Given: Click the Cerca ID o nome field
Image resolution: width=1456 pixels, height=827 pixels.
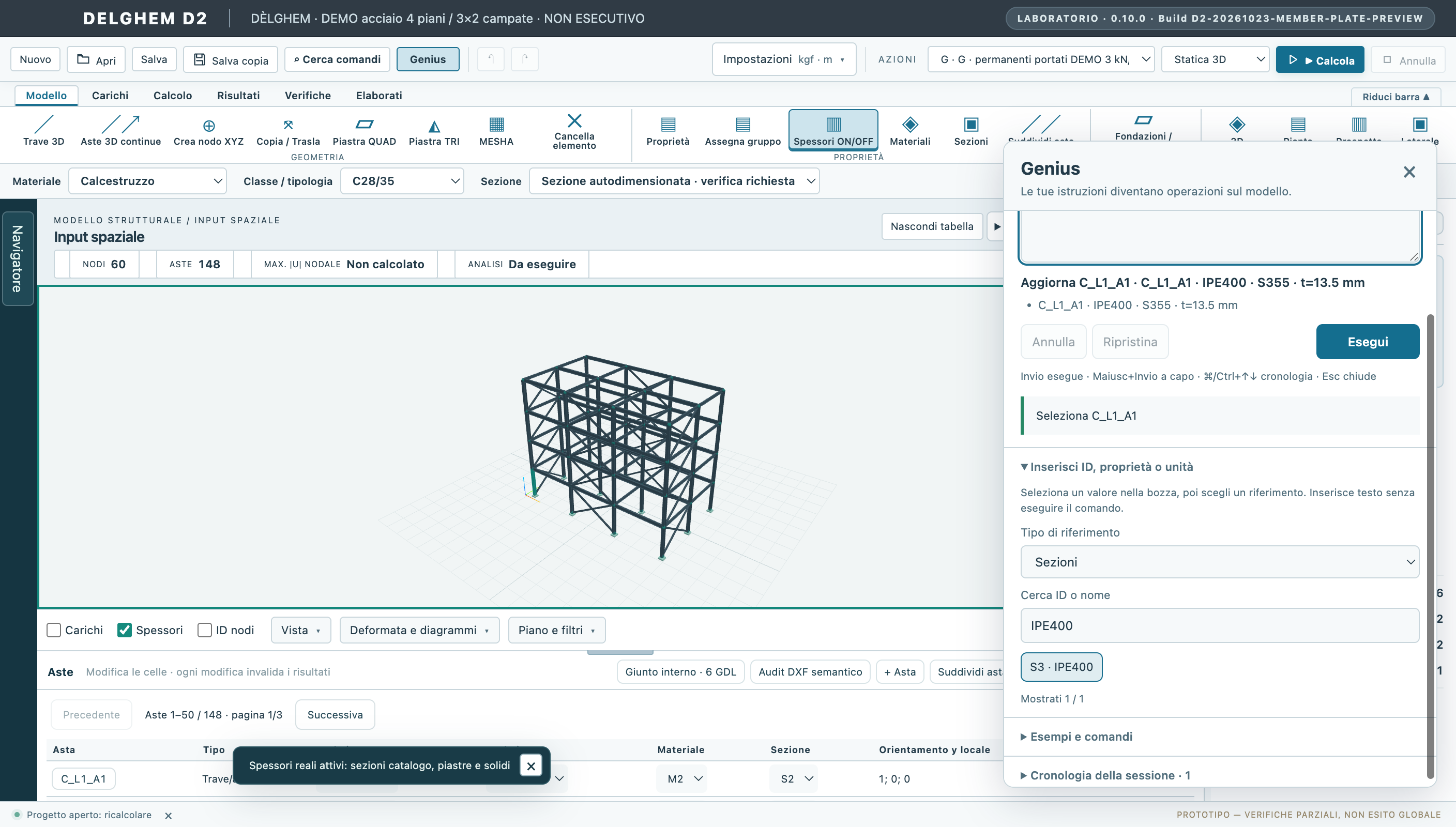Looking at the screenshot, I should (1220, 625).
